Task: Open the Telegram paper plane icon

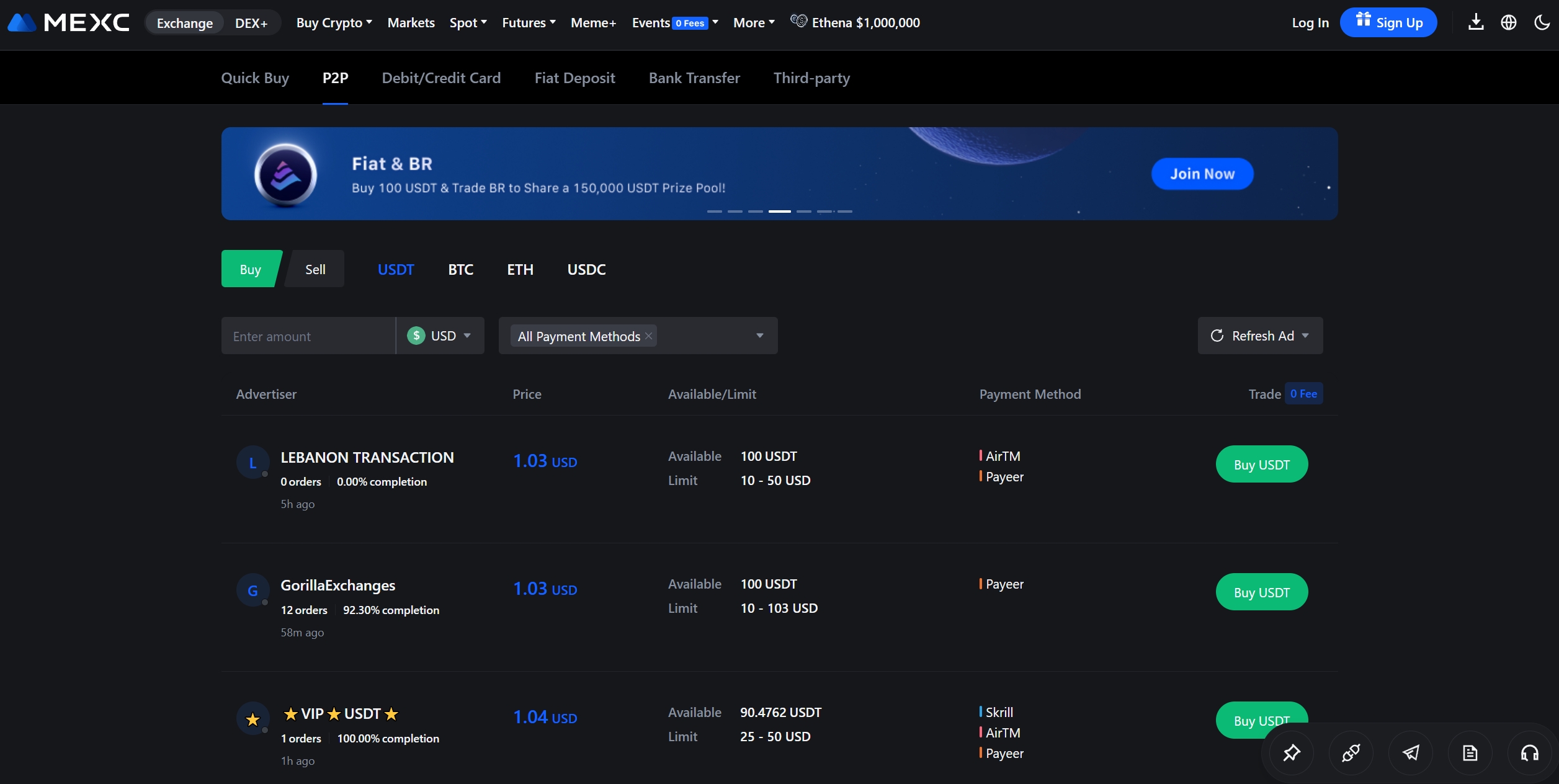Action: (1411, 753)
